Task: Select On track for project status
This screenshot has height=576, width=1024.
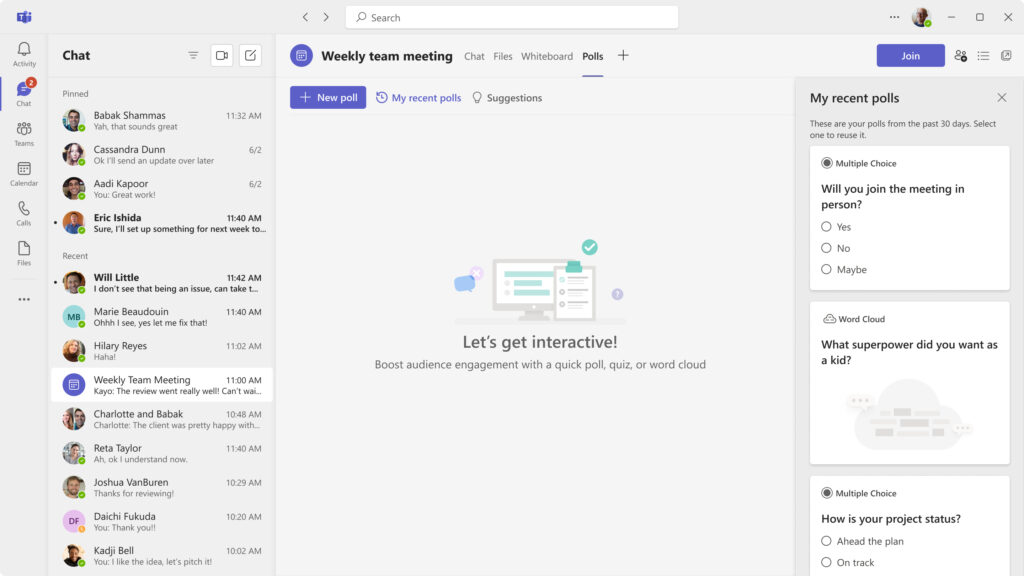Action: 827,562
